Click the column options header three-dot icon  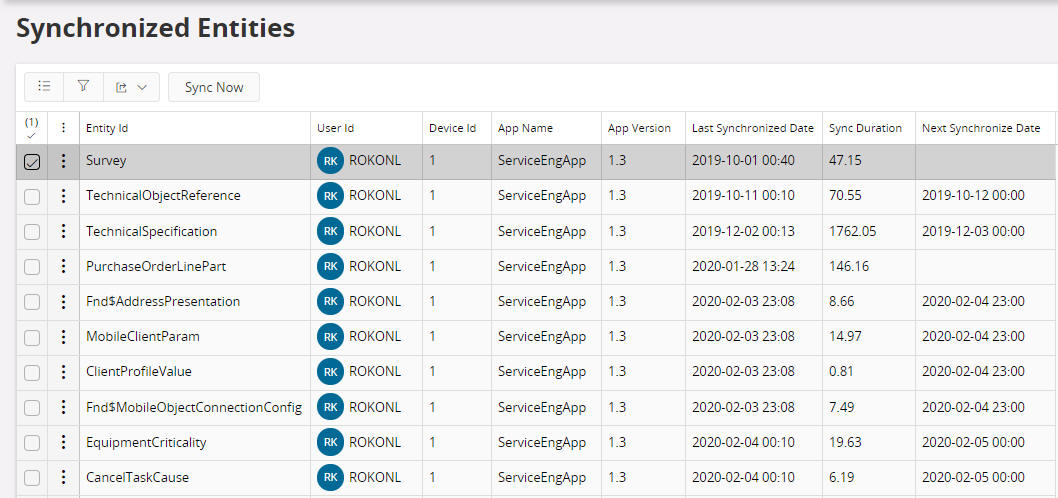tap(63, 128)
